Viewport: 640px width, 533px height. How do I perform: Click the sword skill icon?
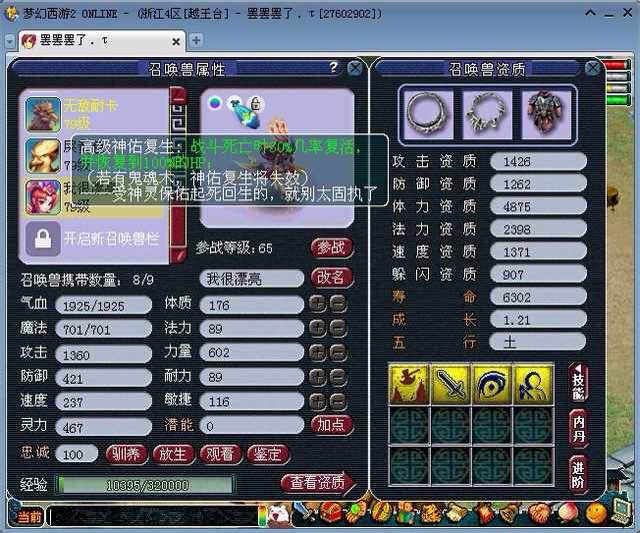point(451,384)
